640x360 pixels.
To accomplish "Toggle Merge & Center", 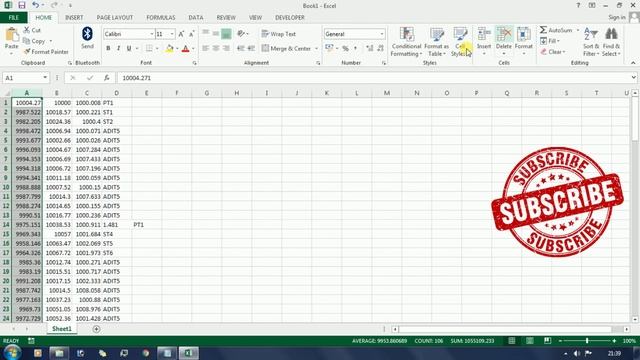I will point(287,48).
